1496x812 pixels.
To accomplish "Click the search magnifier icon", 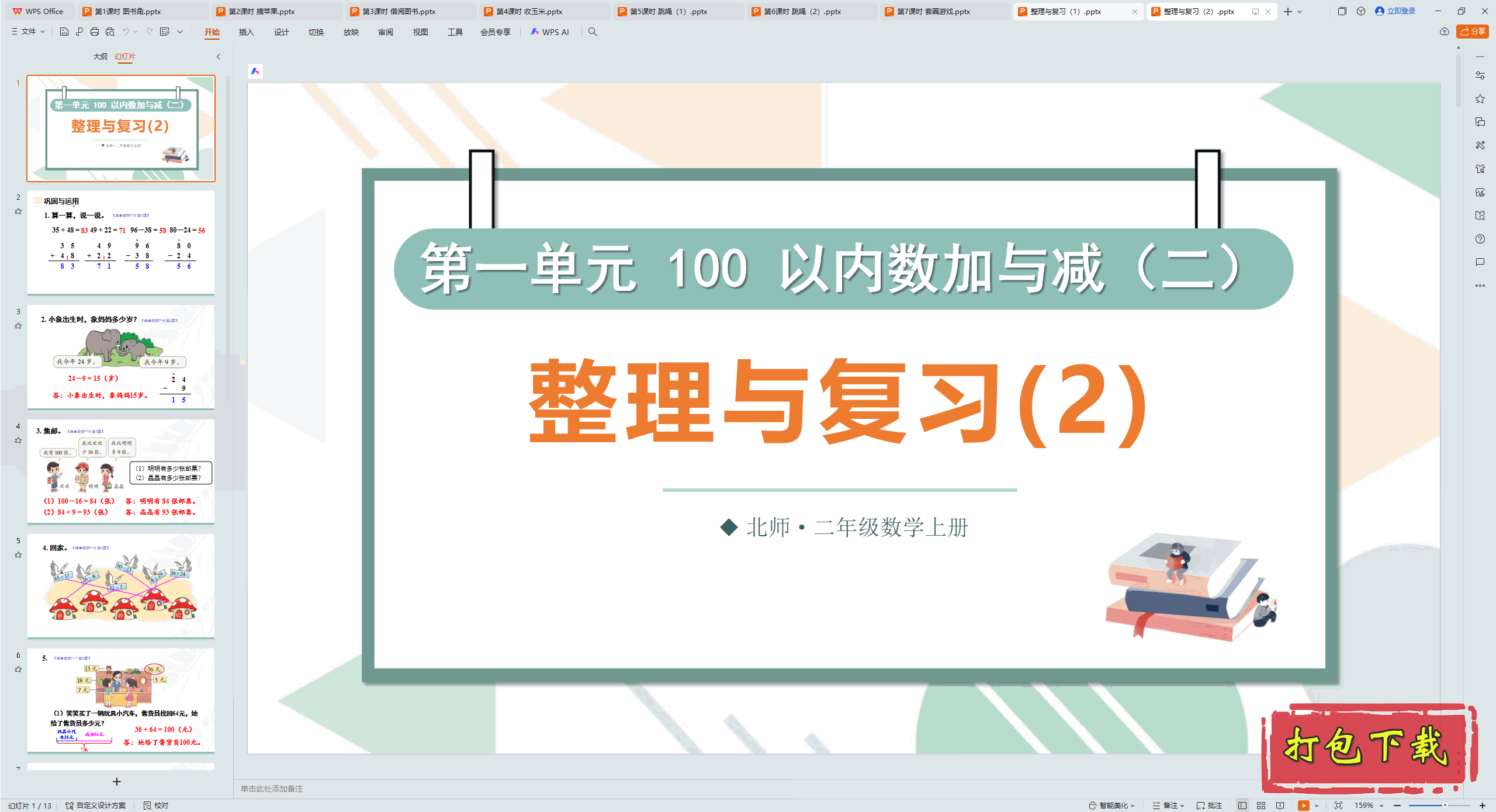I will pyautogui.click(x=593, y=32).
